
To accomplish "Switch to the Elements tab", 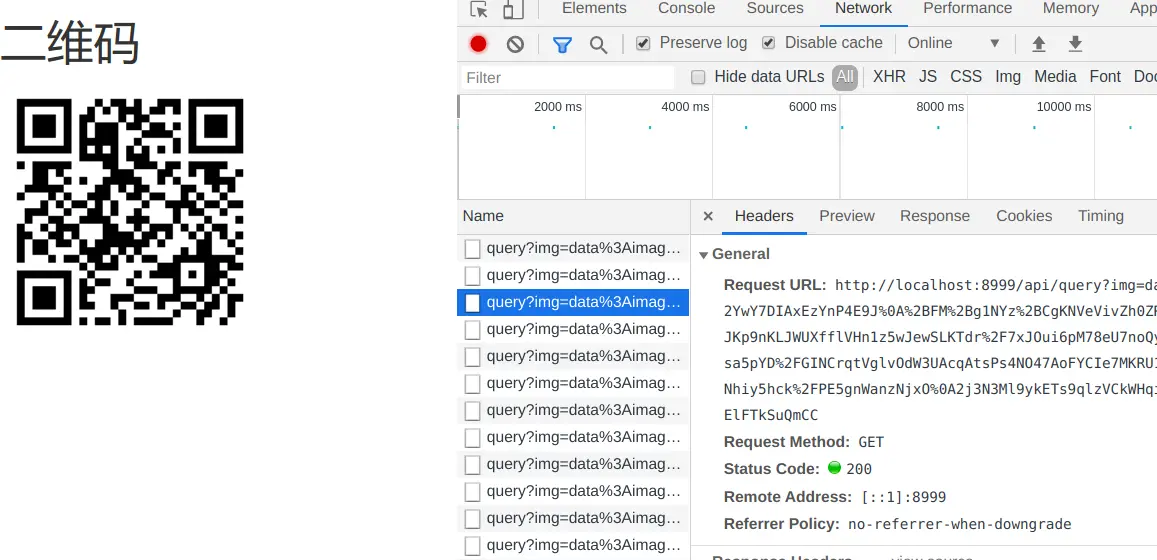I will tap(594, 8).
